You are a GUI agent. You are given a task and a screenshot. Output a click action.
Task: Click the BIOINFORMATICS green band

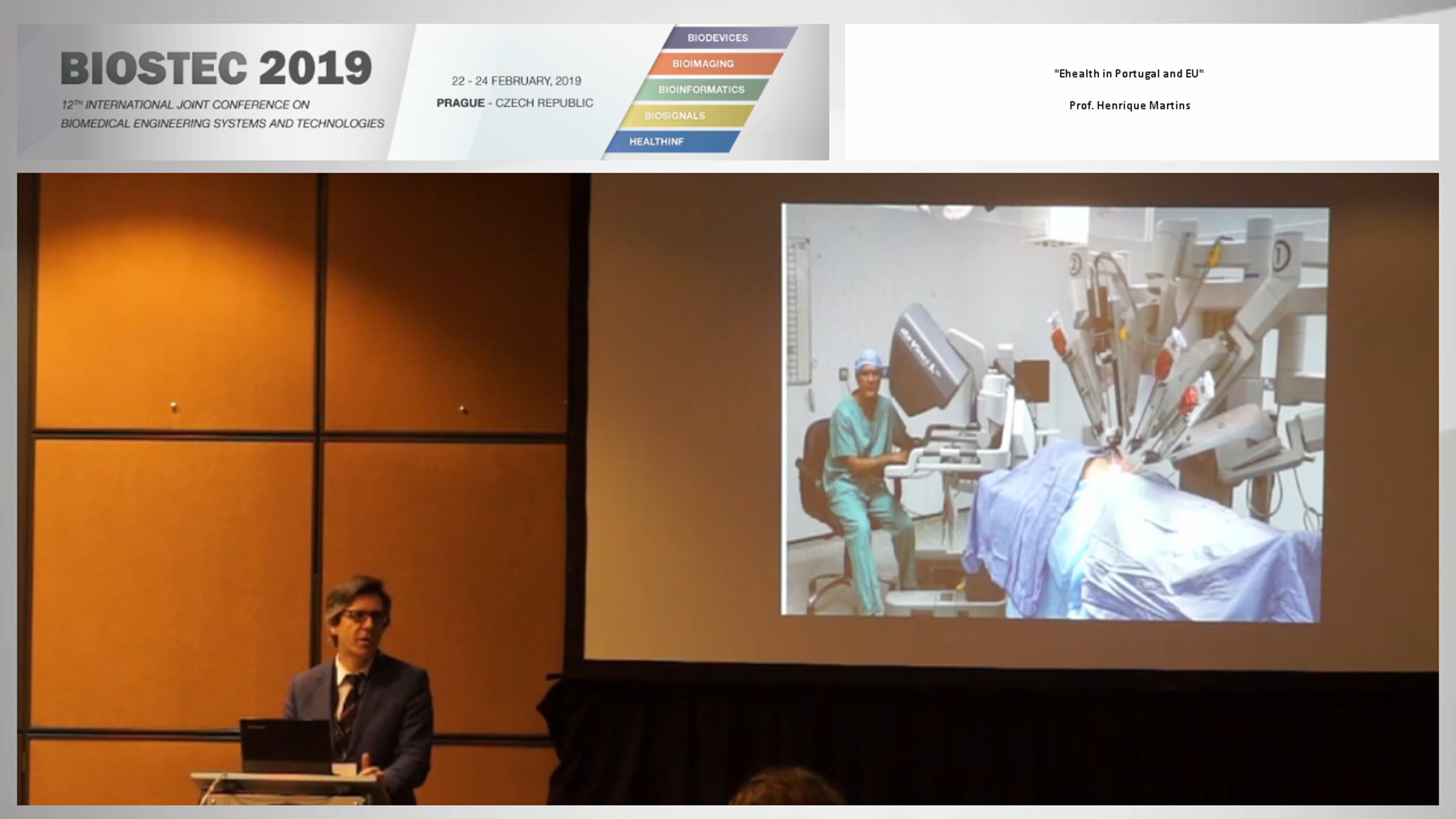[x=701, y=90]
